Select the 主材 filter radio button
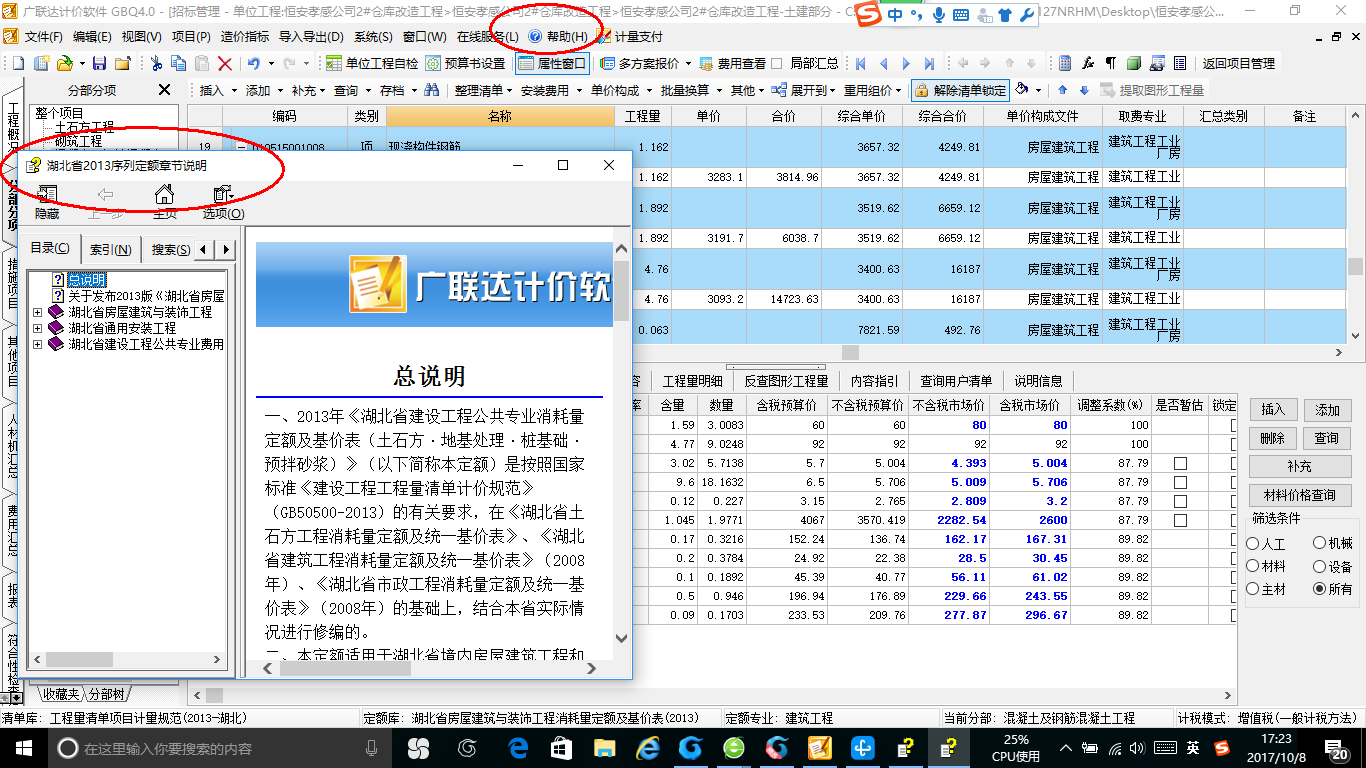 [x=1254, y=589]
